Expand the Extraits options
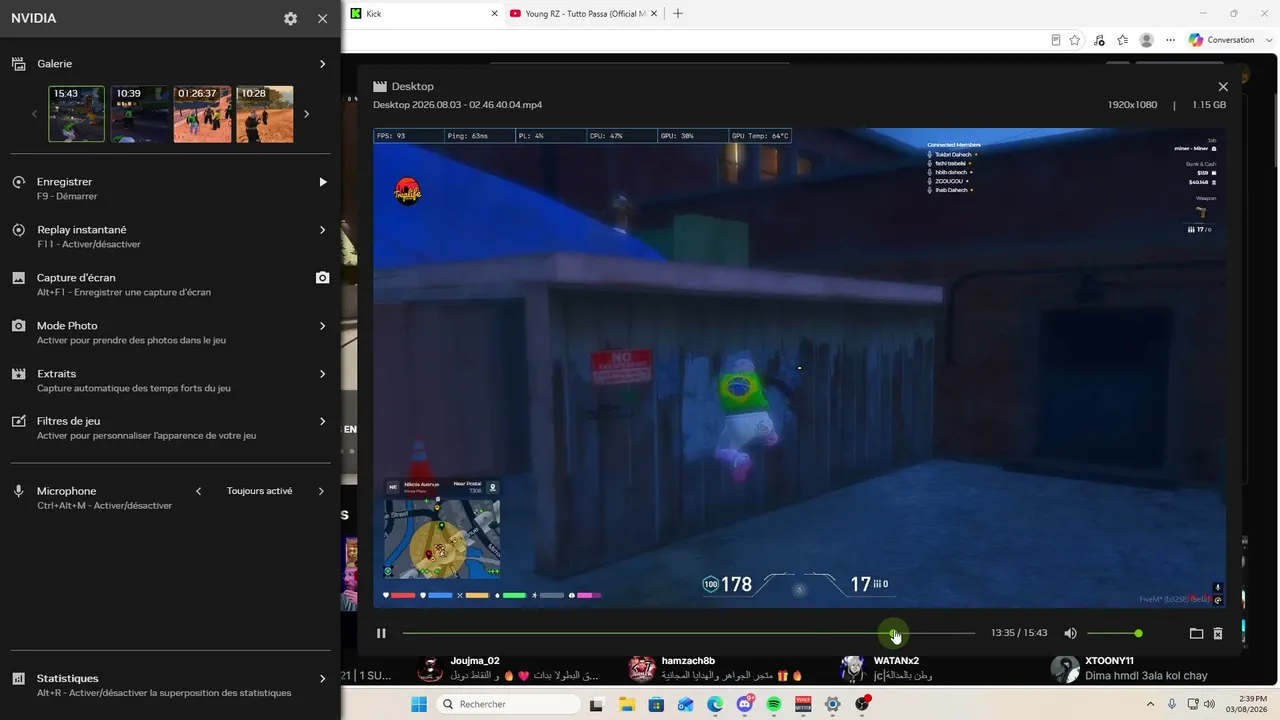Viewport: 1280px width, 720px height. tap(322, 374)
